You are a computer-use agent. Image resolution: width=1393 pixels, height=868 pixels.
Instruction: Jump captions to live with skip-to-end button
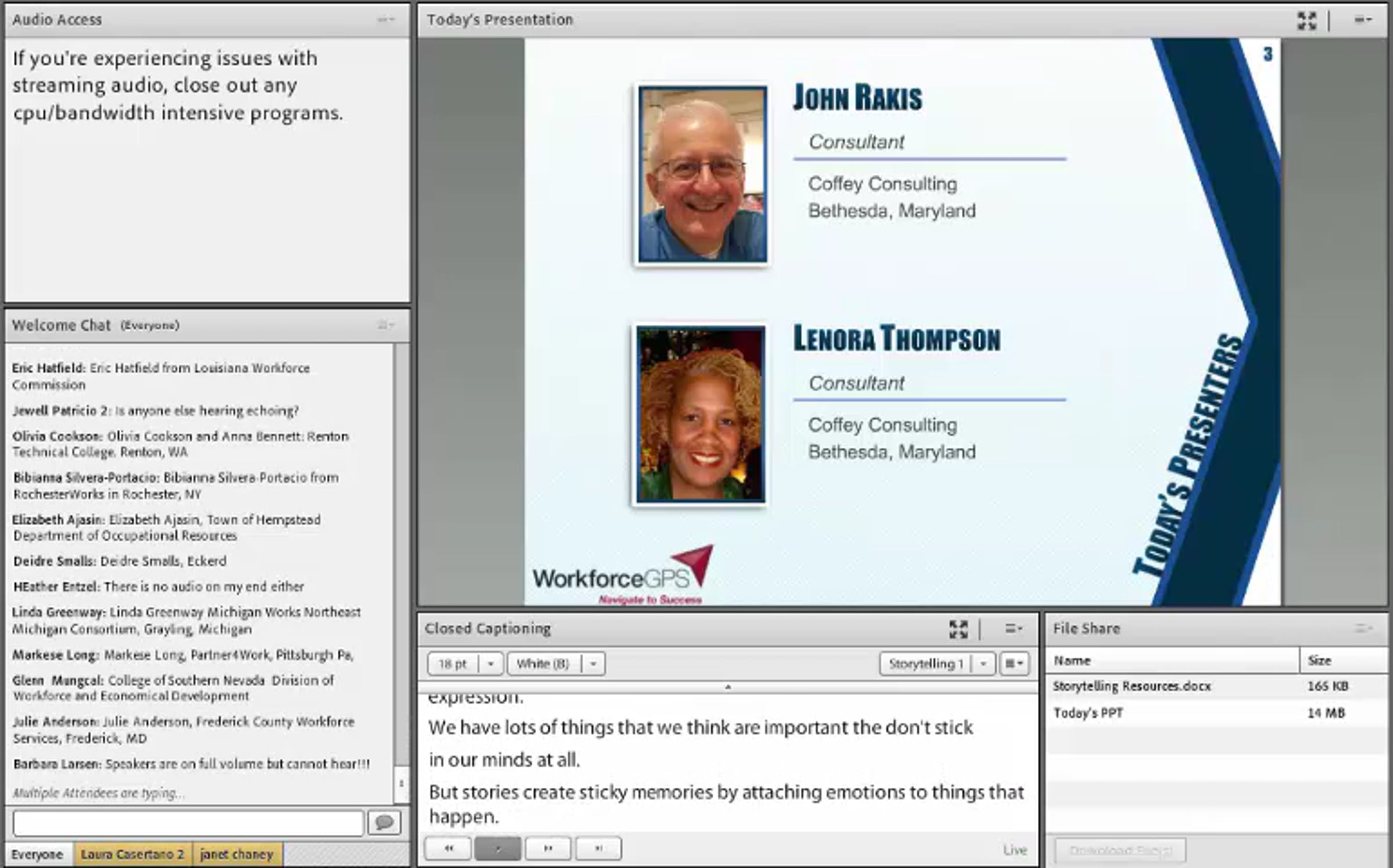pos(598,848)
